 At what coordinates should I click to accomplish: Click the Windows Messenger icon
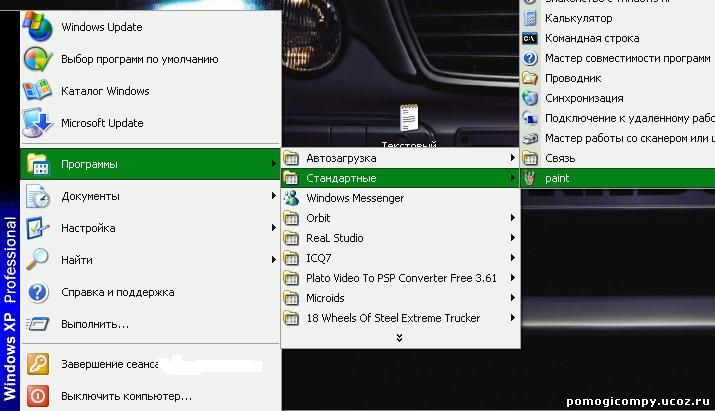point(291,198)
